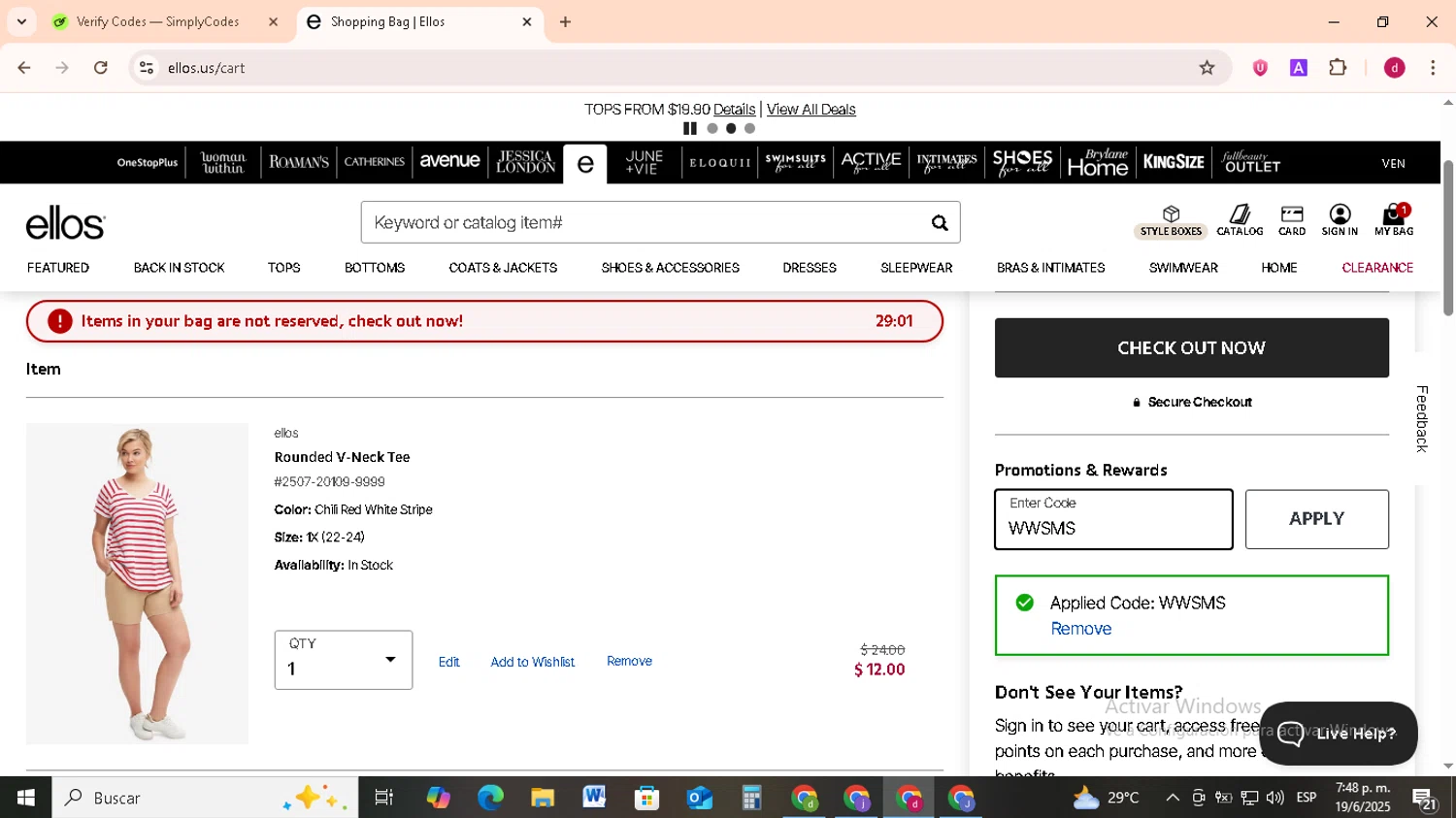Open Woman Within brand link

(x=222, y=162)
